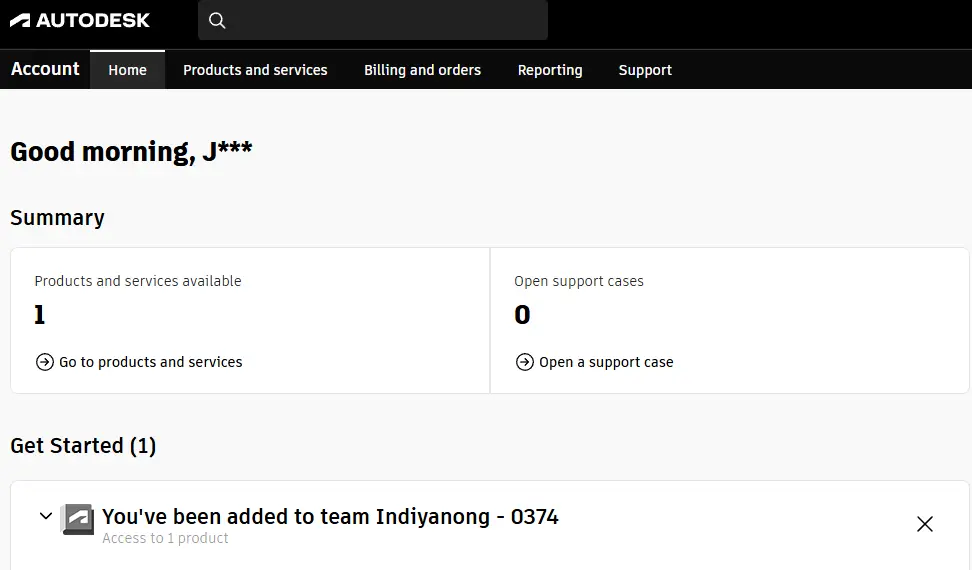The image size is (972, 570).
Task: Click the Account label in navigation bar
Action: (x=45, y=69)
